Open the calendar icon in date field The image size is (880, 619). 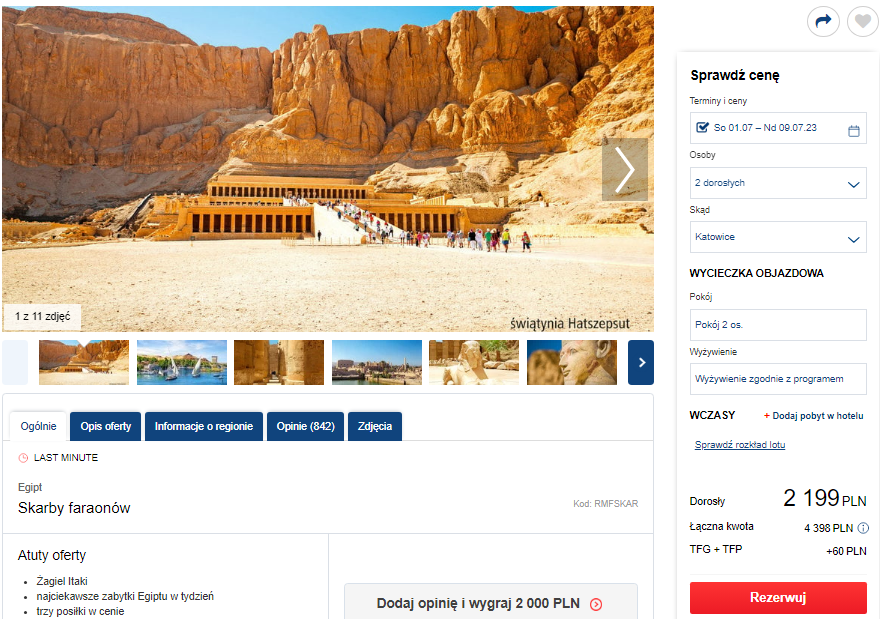tap(853, 131)
